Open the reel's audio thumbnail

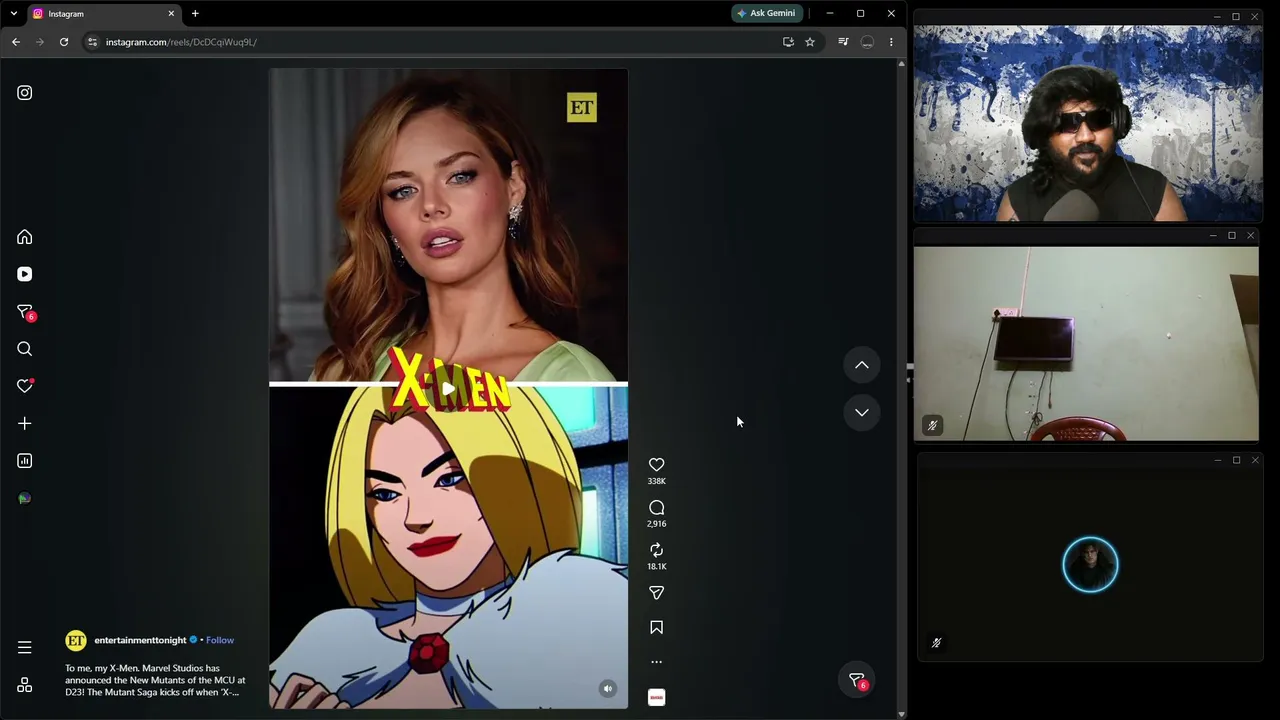coord(656,697)
